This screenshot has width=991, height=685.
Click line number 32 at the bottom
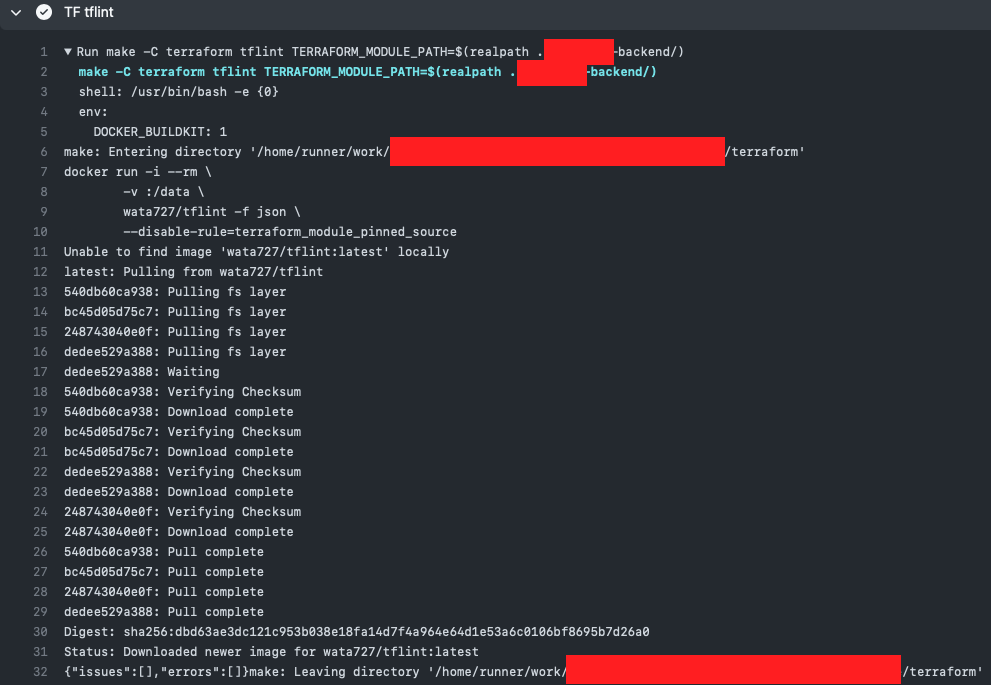(x=40, y=671)
